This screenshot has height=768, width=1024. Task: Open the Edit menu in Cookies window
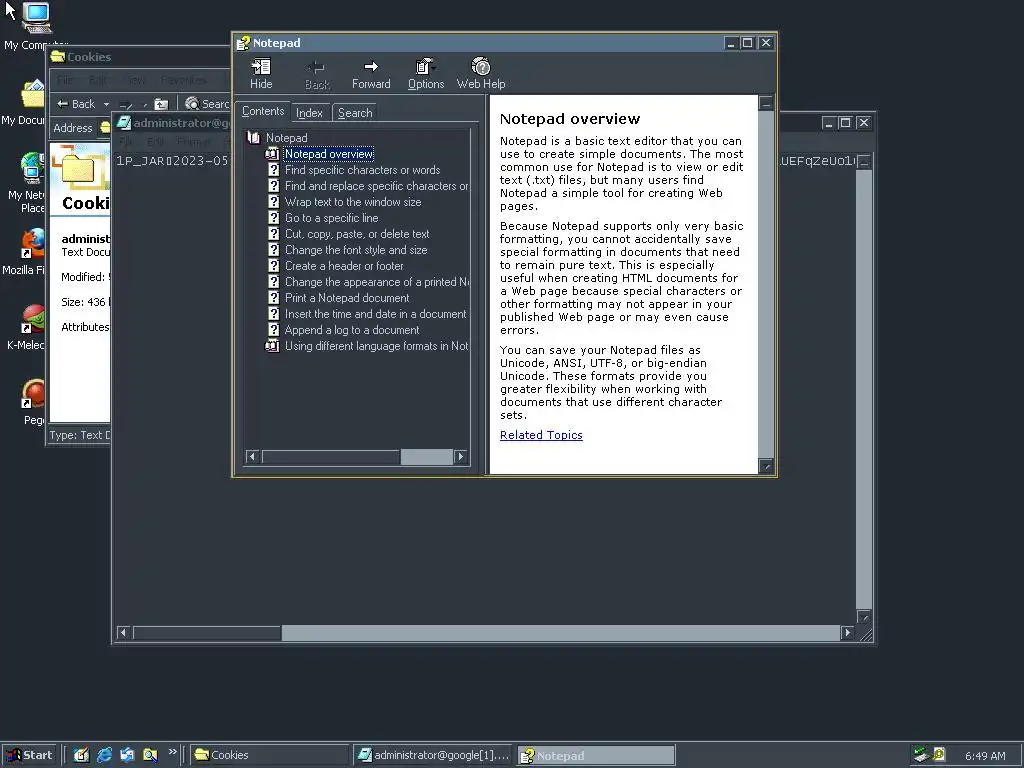coord(98,80)
